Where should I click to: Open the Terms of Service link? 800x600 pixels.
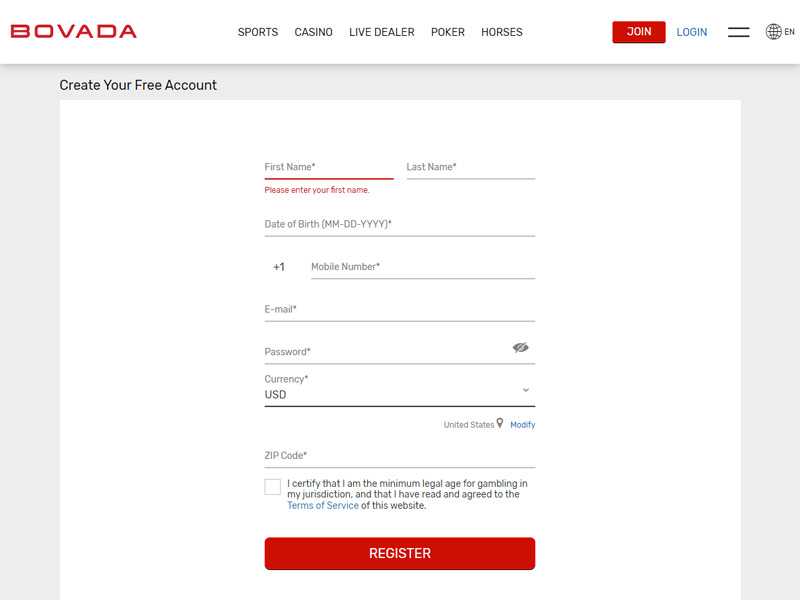pyautogui.click(x=322, y=505)
